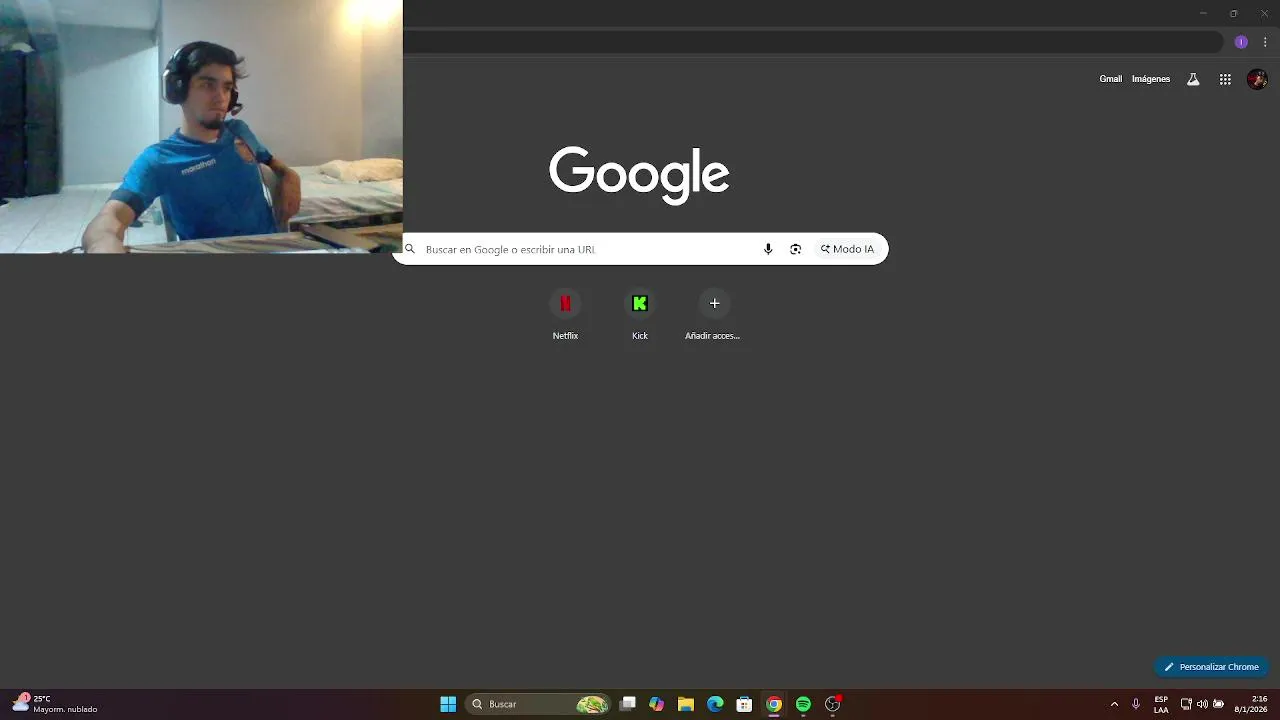Open Search Labs flask icon
This screenshot has width=1280, height=720.
click(x=1193, y=79)
